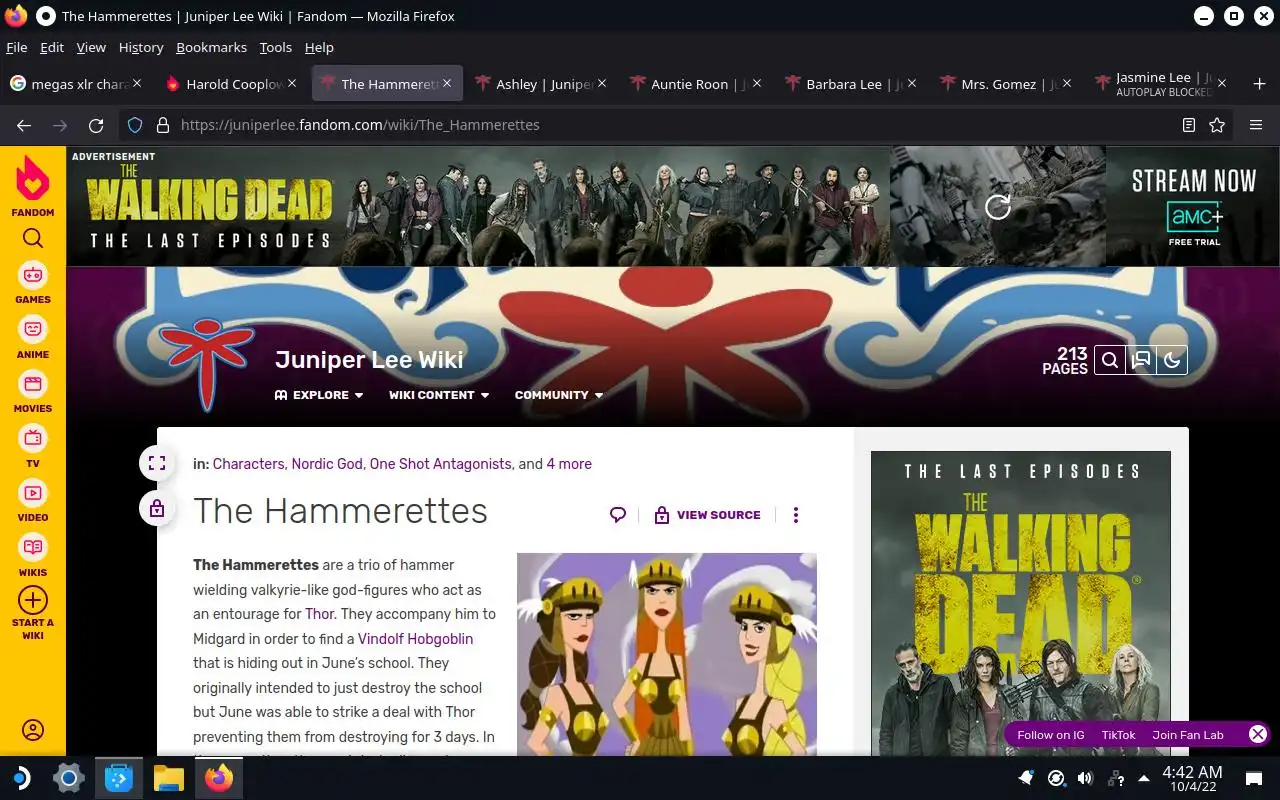Switch to the Barbara Lee tab
The height and width of the screenshot is (800, 1280).
851,84
